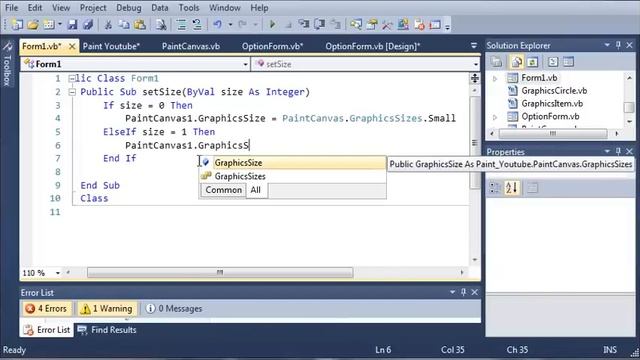Switch IntelliSense to the Common tab
This screenshot has height=360, width=640.
223,190
